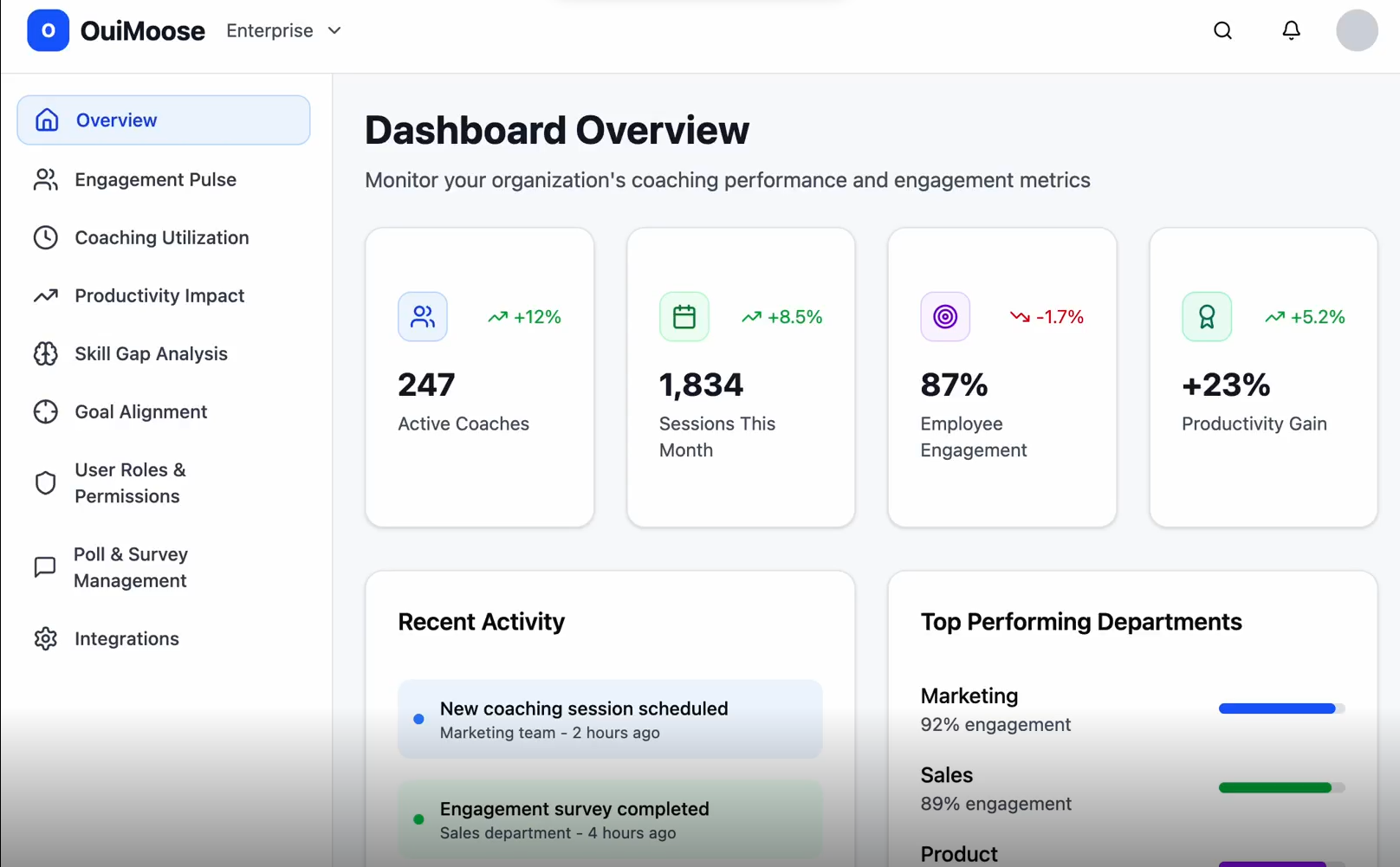Click the OuiMoose logo icon
This screenshot has height=867, width=1400.
(49, 31)
